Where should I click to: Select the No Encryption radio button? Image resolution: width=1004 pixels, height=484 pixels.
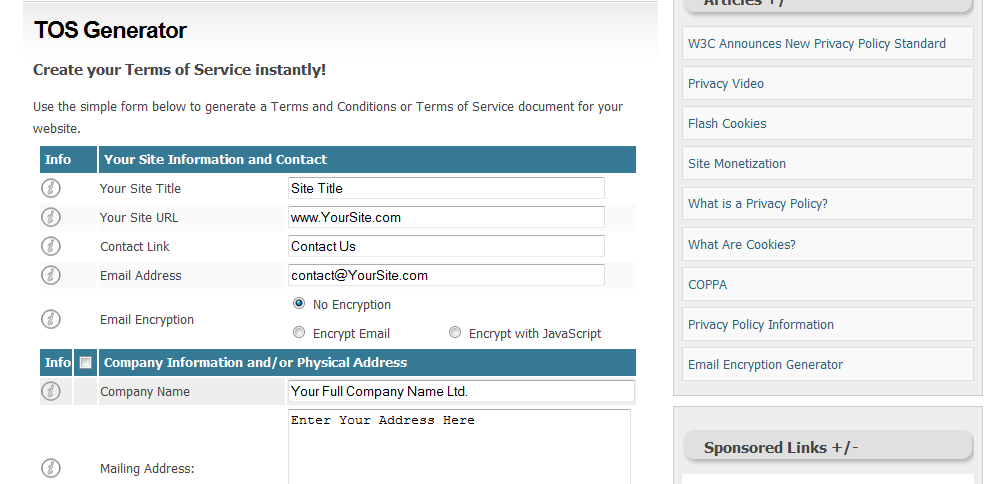tap(299, 304)
